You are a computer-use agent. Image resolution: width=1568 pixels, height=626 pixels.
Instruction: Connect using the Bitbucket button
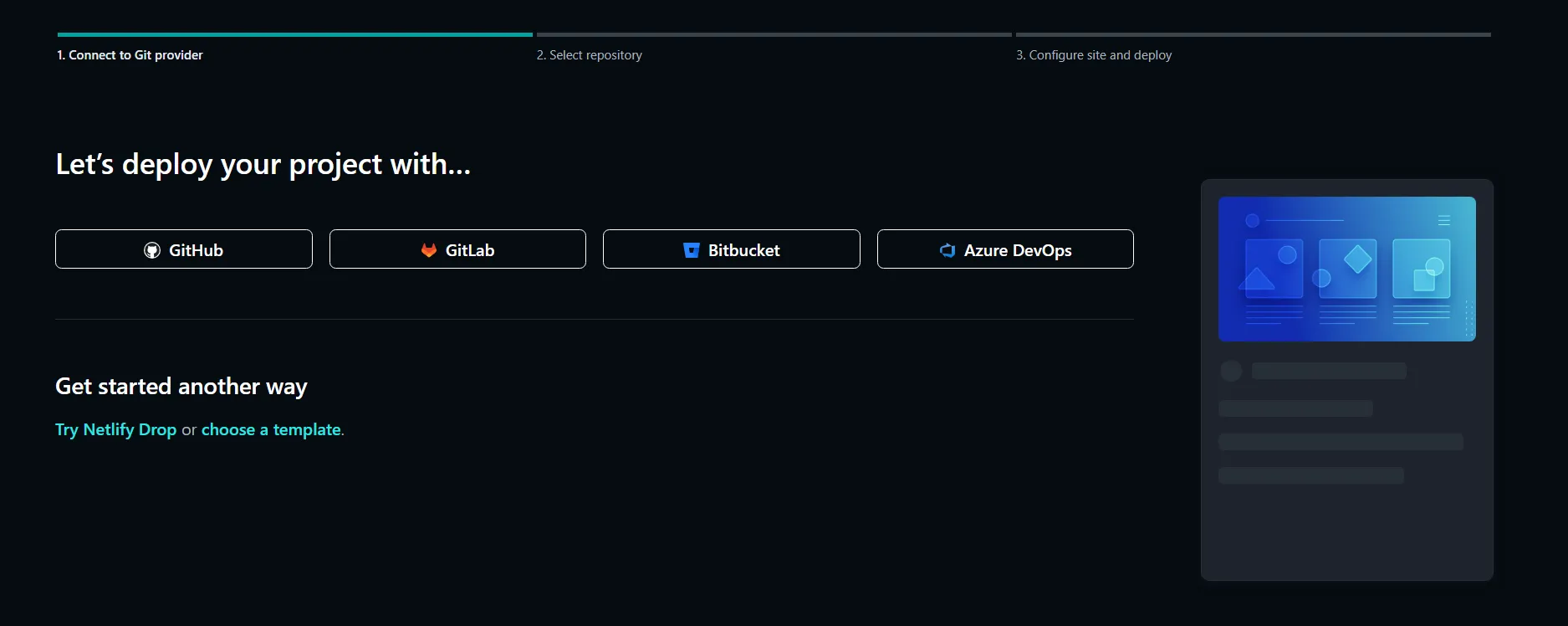(732, 249)
